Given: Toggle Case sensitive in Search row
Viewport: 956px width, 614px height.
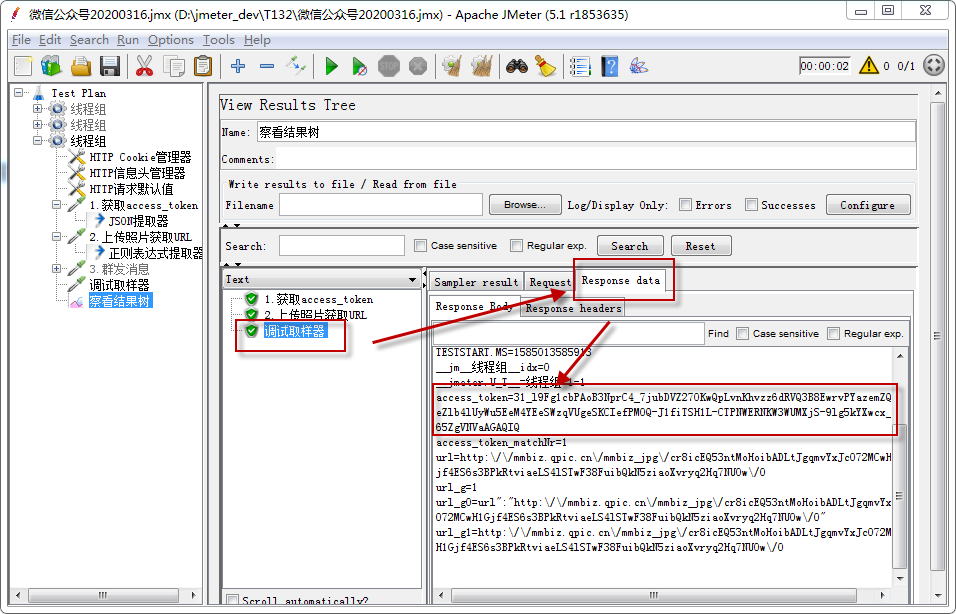Looking at the screenshot, I should tap(420, 246).
